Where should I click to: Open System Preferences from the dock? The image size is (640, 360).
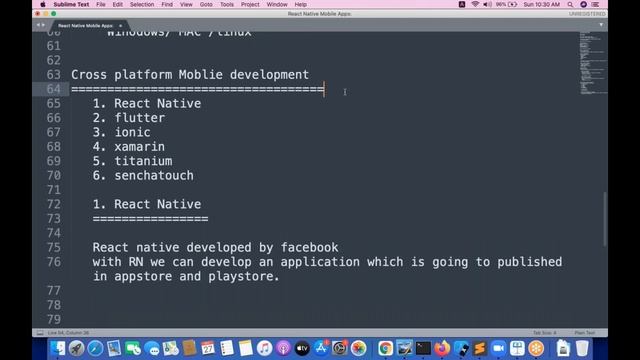point(340,348)
